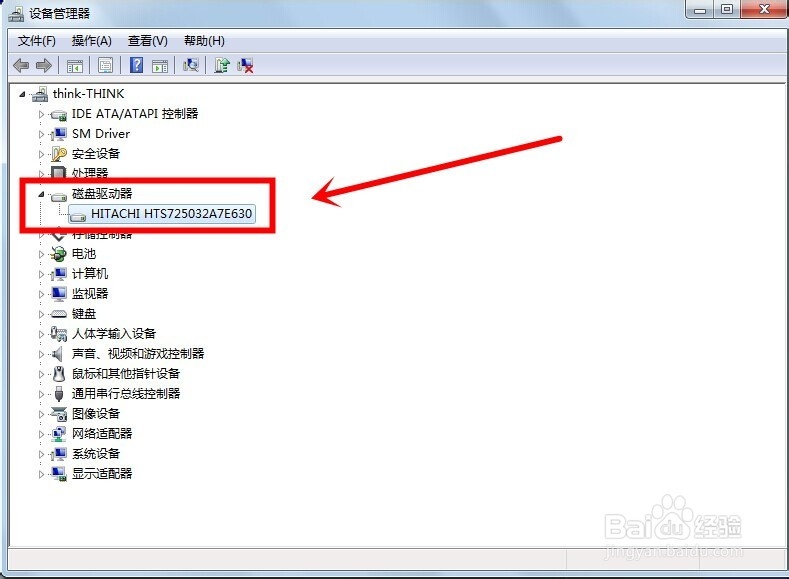The image size is (789, 579).
Task: Open the Properties toolbar icon
Action: (x=106, y=65)
